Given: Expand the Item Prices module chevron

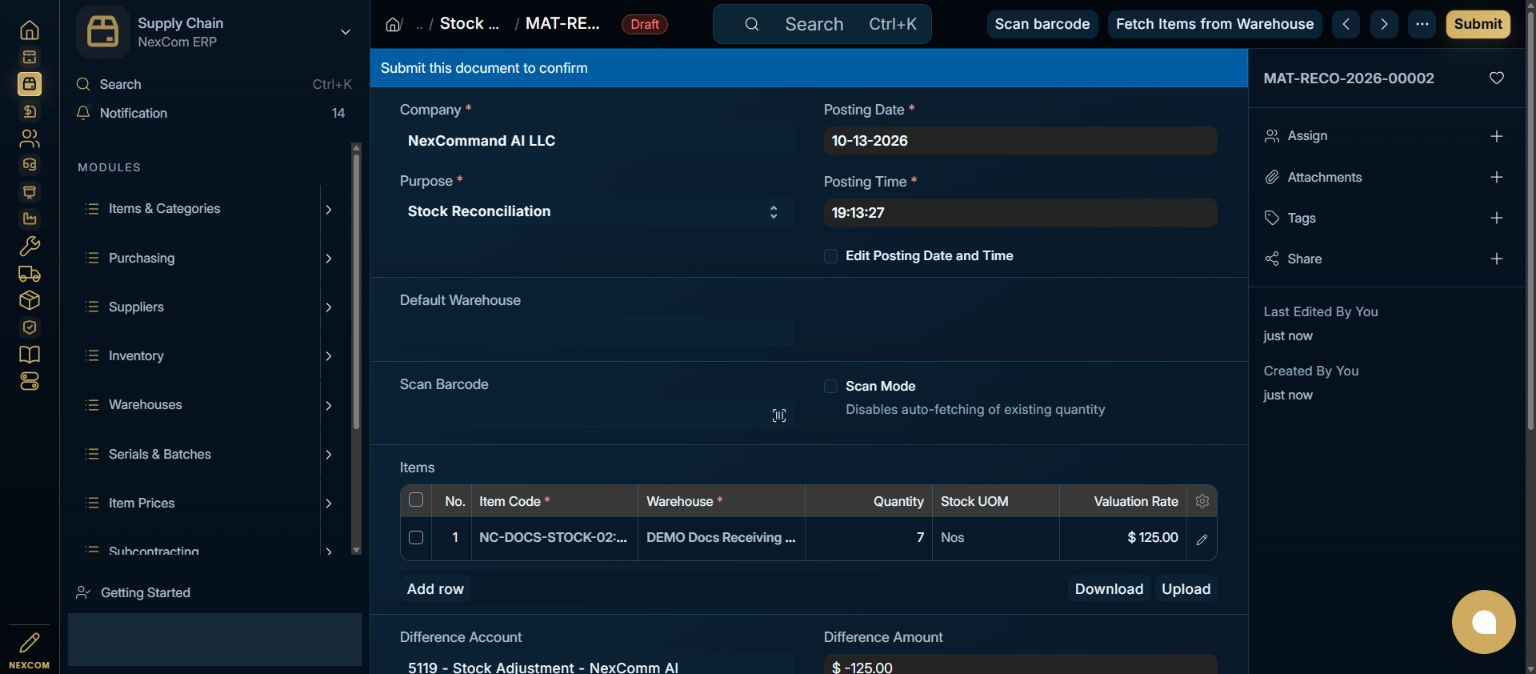Looking at the screenshot, I should tap(328, 503).
